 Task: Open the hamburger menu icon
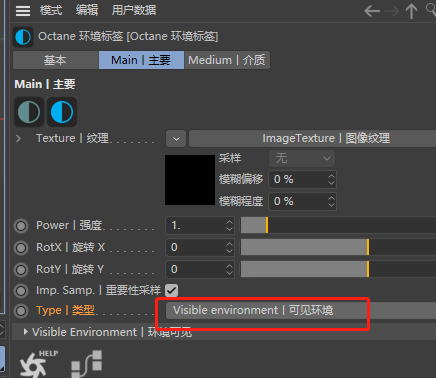click(23, 11)
